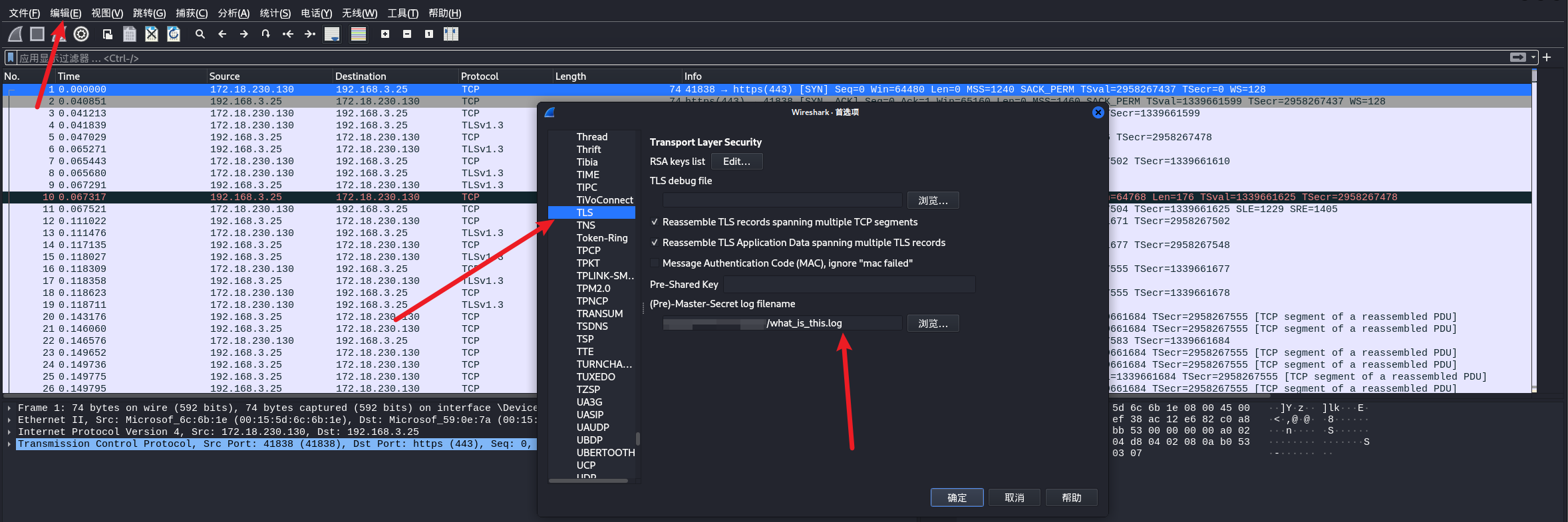Image resolution: width=1568 pixels, height=522 pixels.
Task: Select Token-Ring in protocol list
Action: 602,238
